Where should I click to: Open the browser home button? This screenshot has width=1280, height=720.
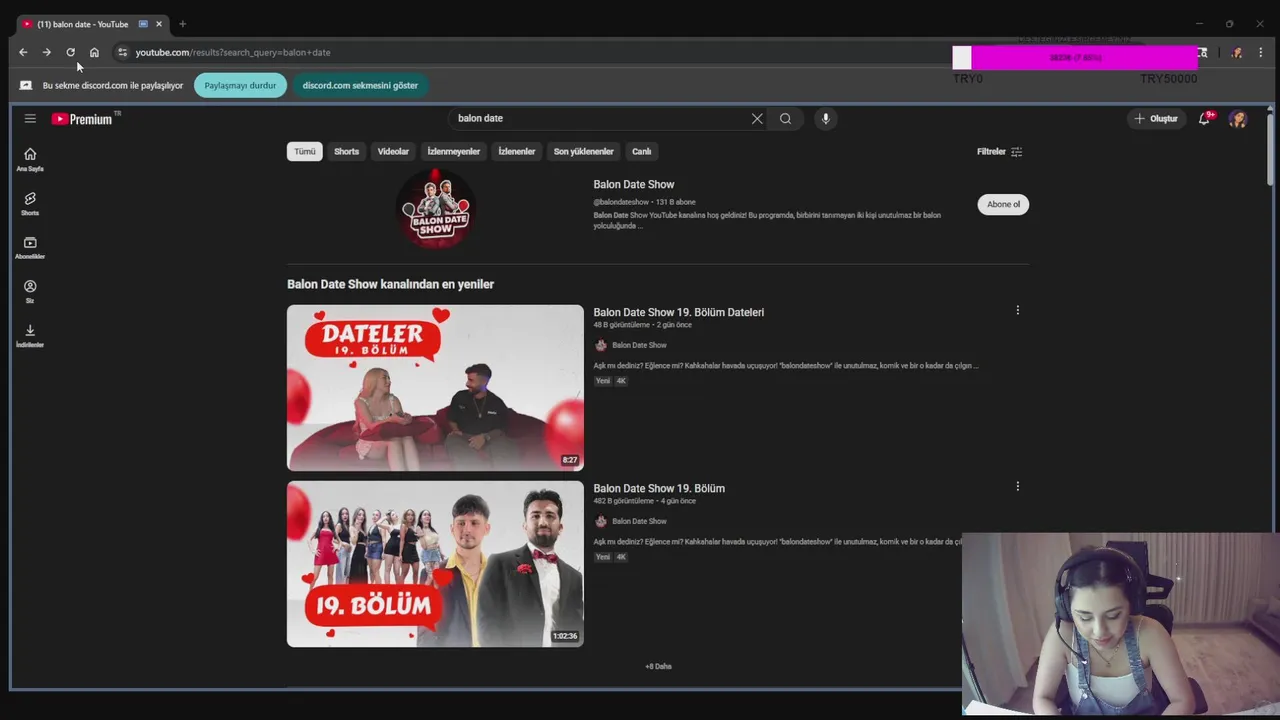pyautogui.click(x=94, y=52)
